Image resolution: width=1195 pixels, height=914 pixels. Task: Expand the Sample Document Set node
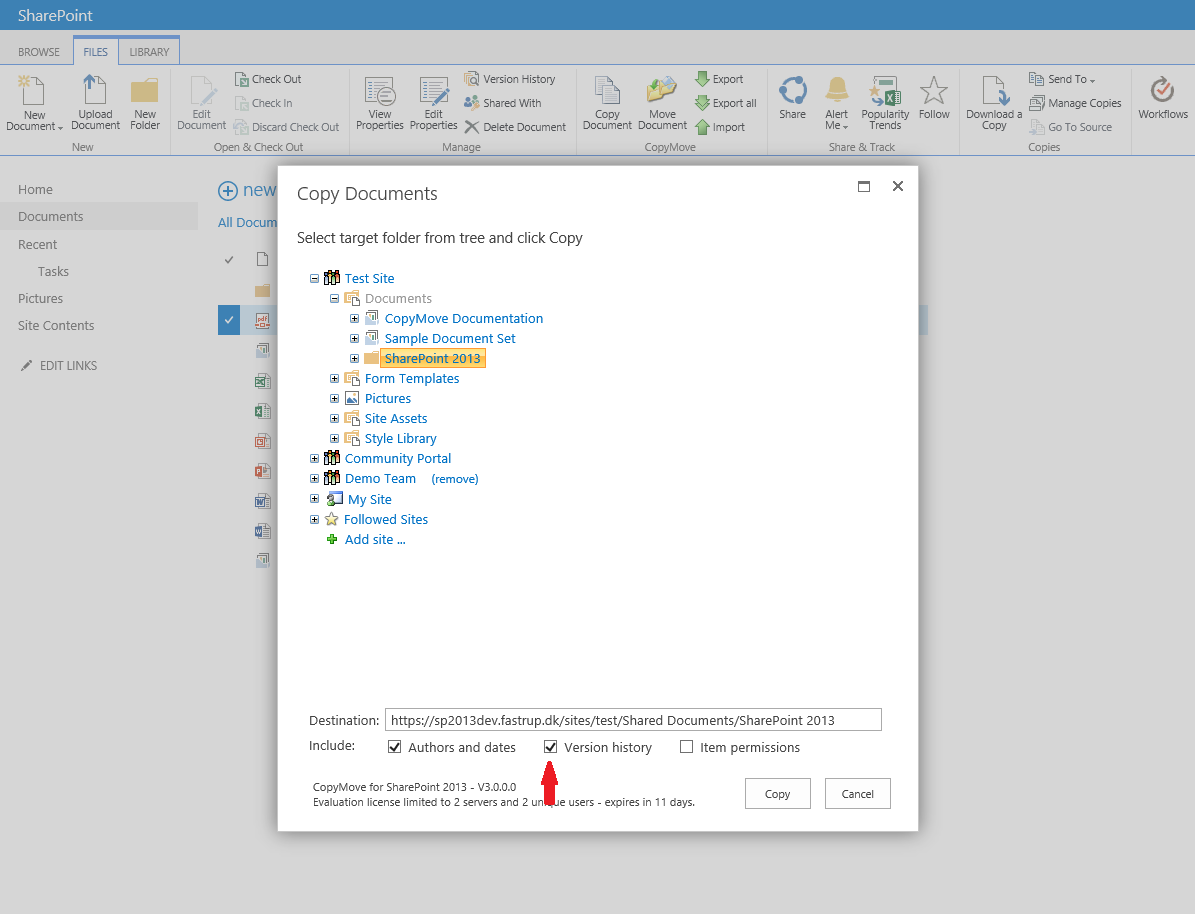point(354,338)
